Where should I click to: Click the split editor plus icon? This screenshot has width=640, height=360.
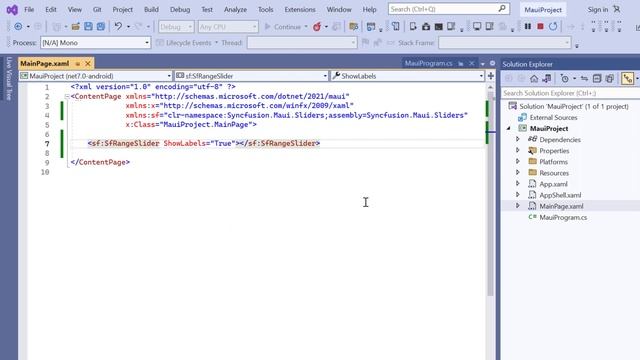point(491,76)
